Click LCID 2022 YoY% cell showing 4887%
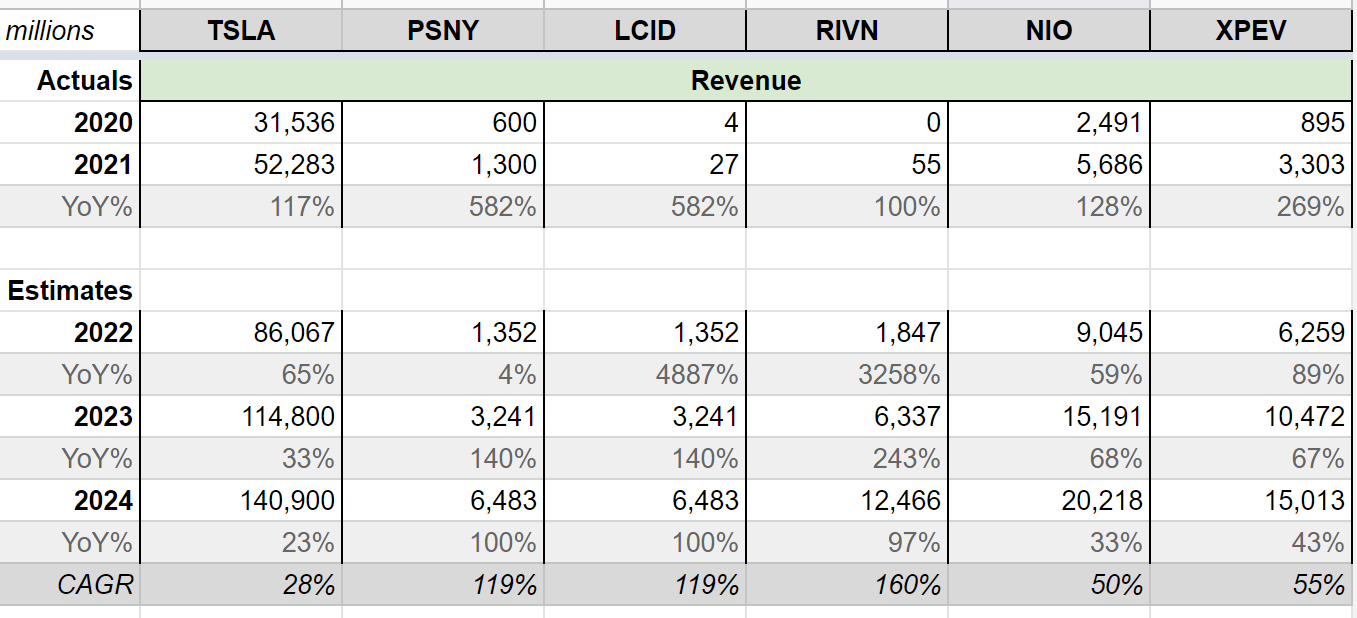Screen dimensions: 1357x618 point(645,374)
